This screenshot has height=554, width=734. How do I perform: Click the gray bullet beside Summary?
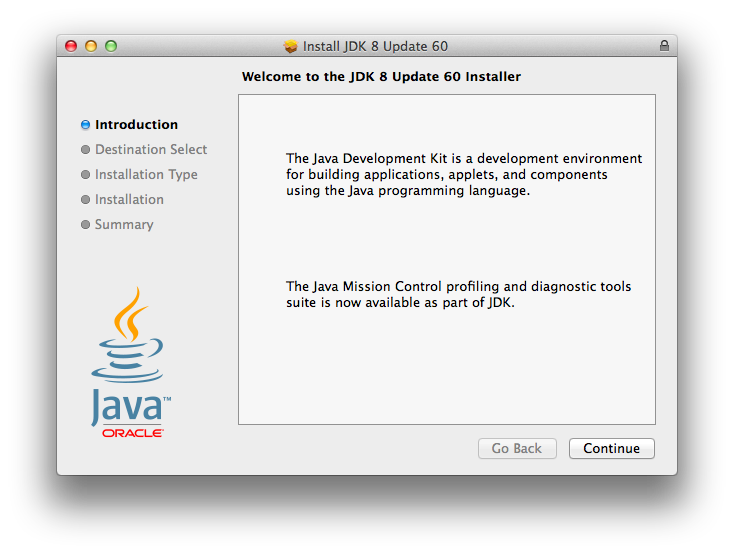click(85, 225)
